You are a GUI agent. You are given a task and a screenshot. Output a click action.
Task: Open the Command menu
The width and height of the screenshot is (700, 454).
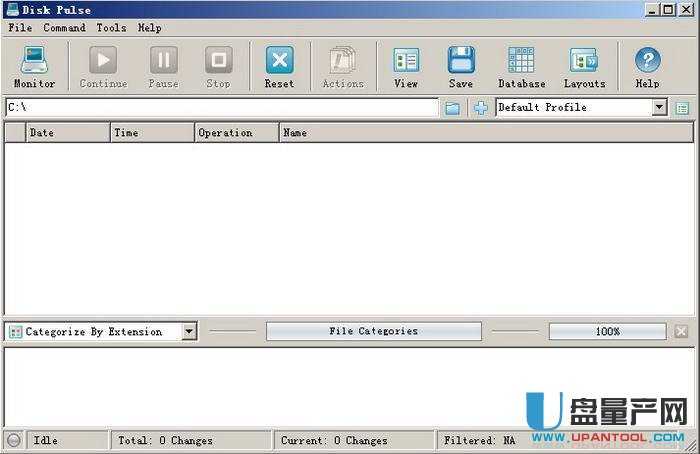(64, 28)
